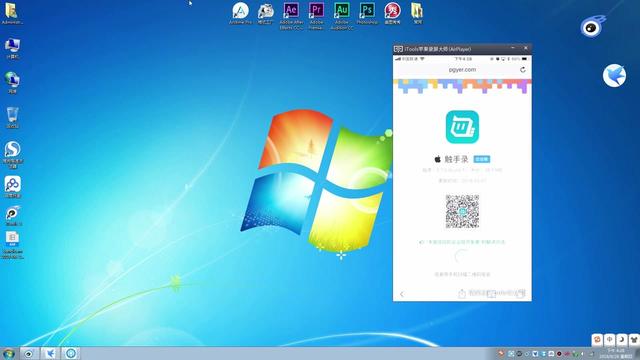Click the pgyer.com address bar
Viewport: 640px width, 360px height.
click(x=462, y=70)
